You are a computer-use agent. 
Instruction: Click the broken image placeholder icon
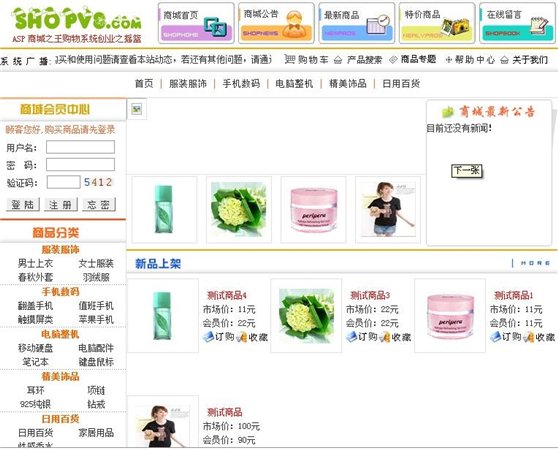coord(137,109)
